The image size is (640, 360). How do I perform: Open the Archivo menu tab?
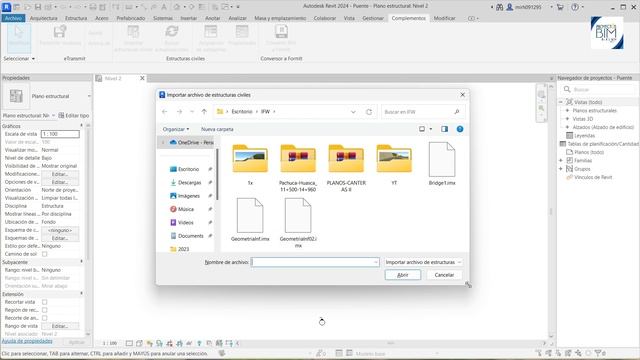pyautogui.click(x=13, y=18)
